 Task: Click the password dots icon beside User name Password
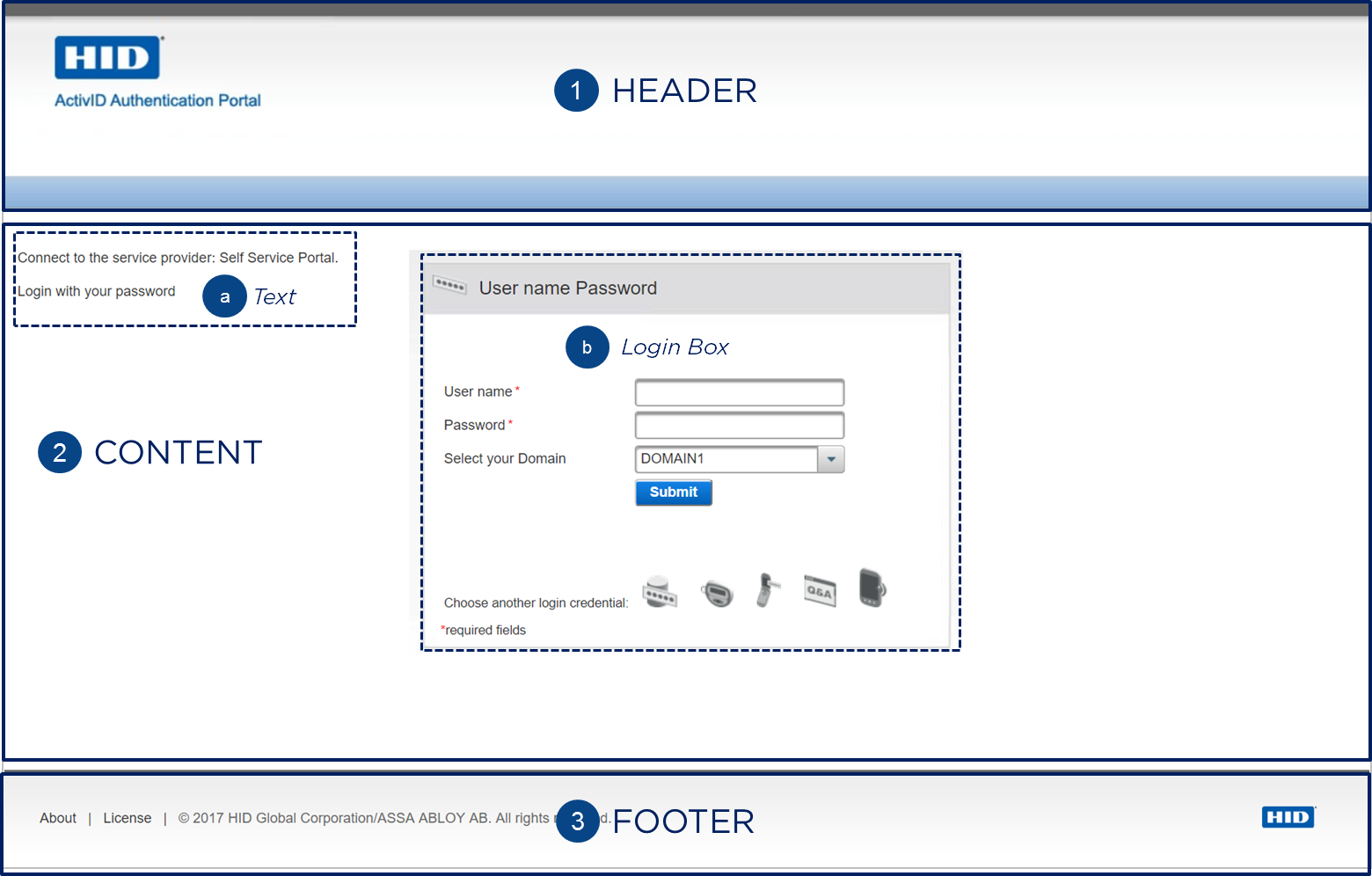(449, 286)
